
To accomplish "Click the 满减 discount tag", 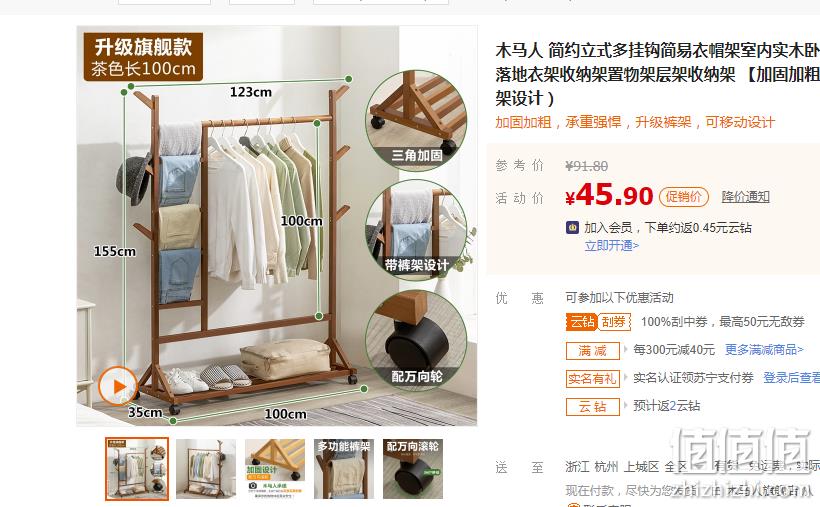I will click(x=593, y=350).
